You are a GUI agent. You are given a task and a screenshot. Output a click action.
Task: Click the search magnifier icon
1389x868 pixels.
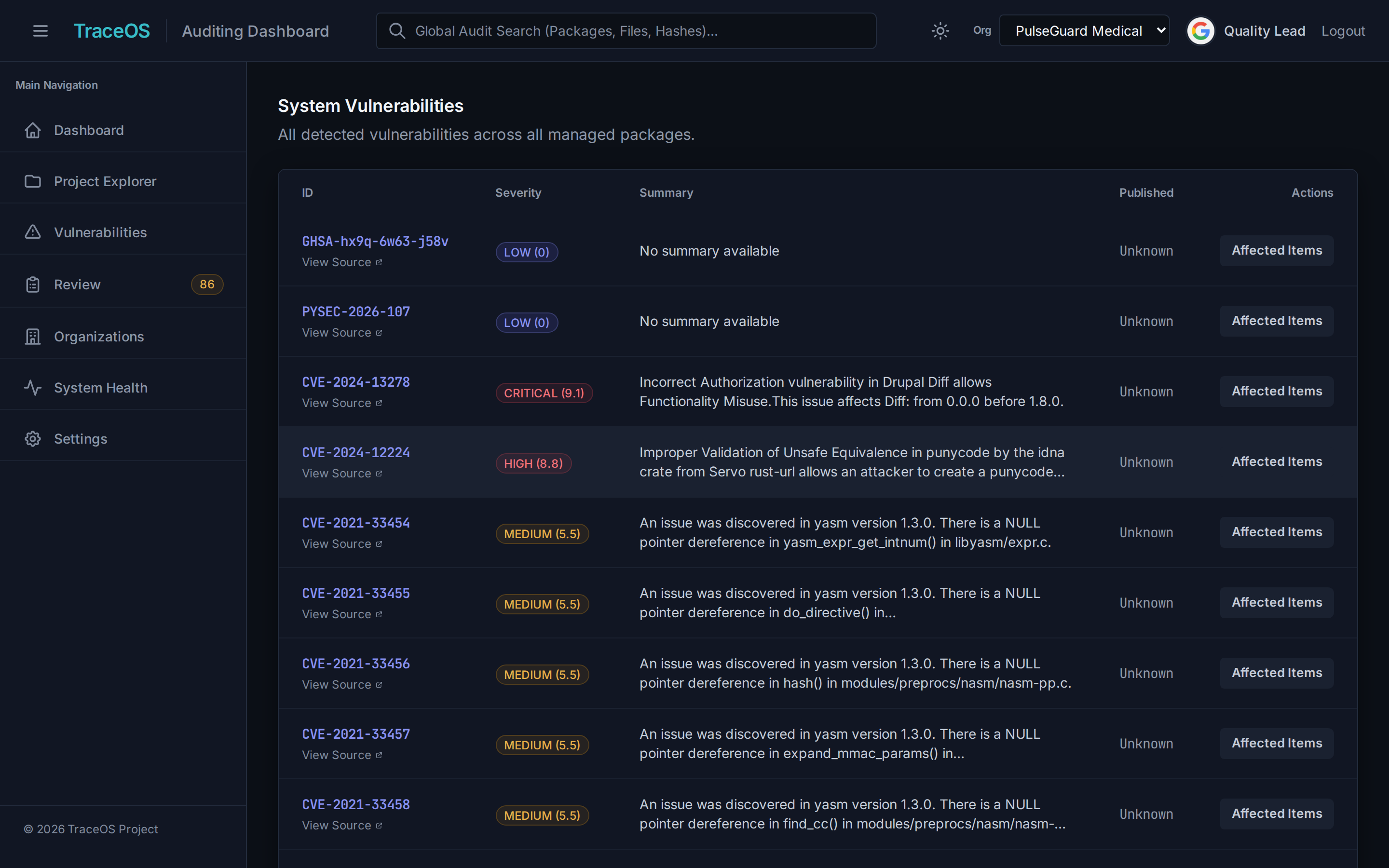coord(397,31)
